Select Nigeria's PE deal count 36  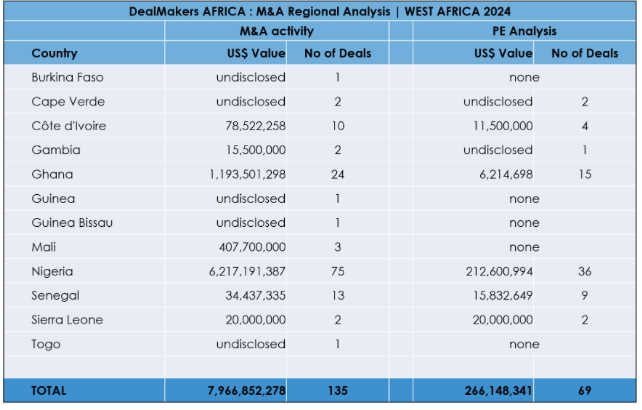[584, 271]
